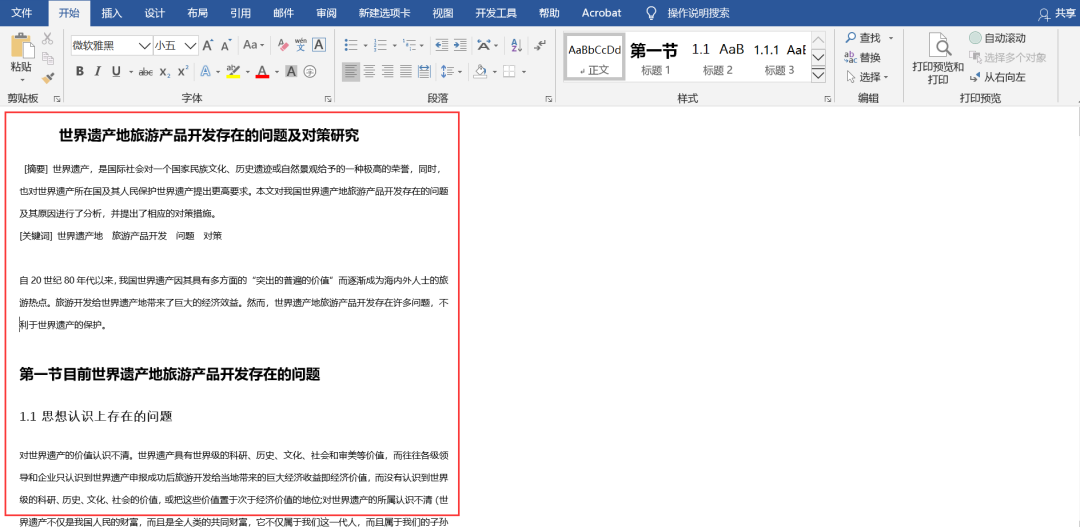Click the Format Painter brush icon

pyautogui.click(x=47, y=77)
